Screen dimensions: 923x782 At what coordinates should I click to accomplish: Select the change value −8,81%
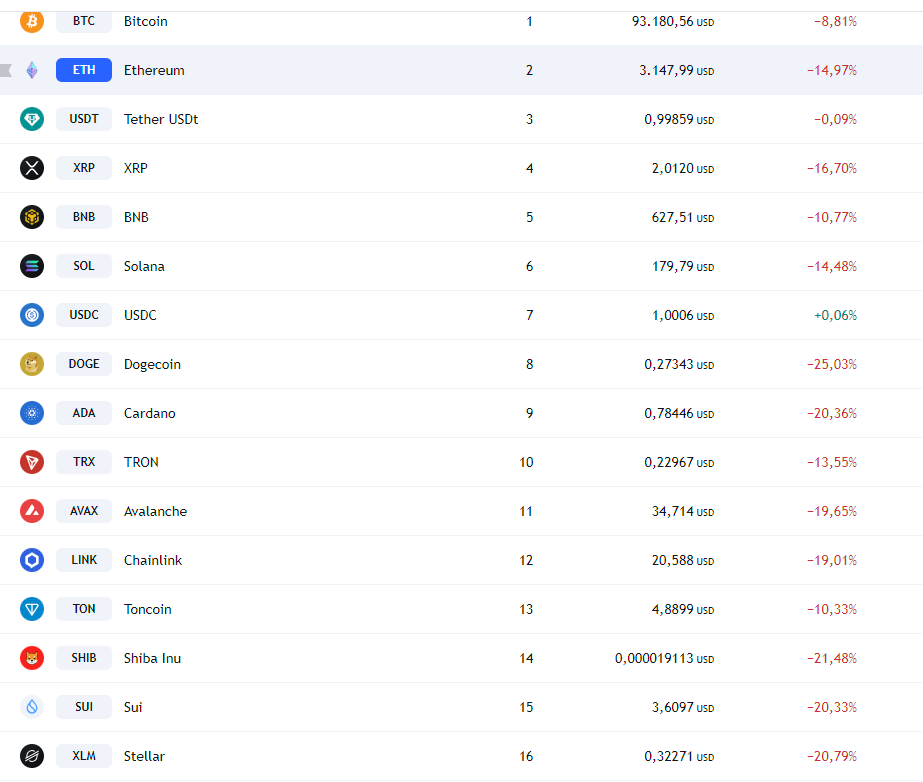pyautogui.click(x=835, y=22)
